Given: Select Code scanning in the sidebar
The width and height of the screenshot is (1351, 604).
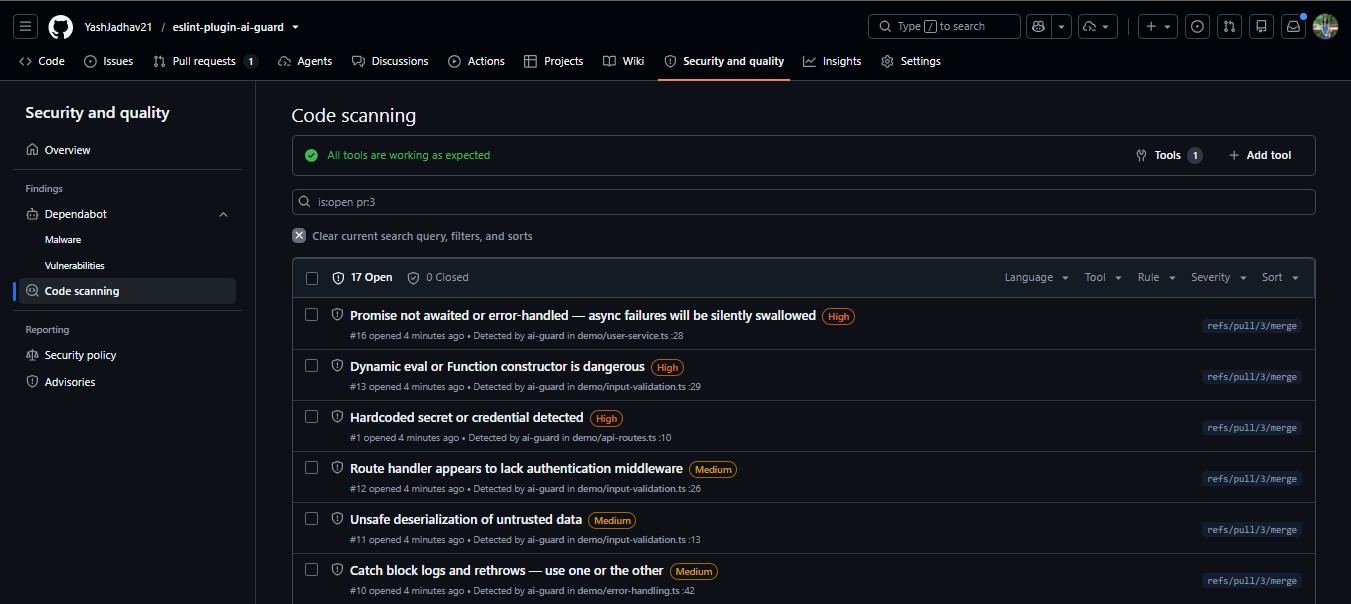Looking at the screenshot, I should tap(125, 291).
